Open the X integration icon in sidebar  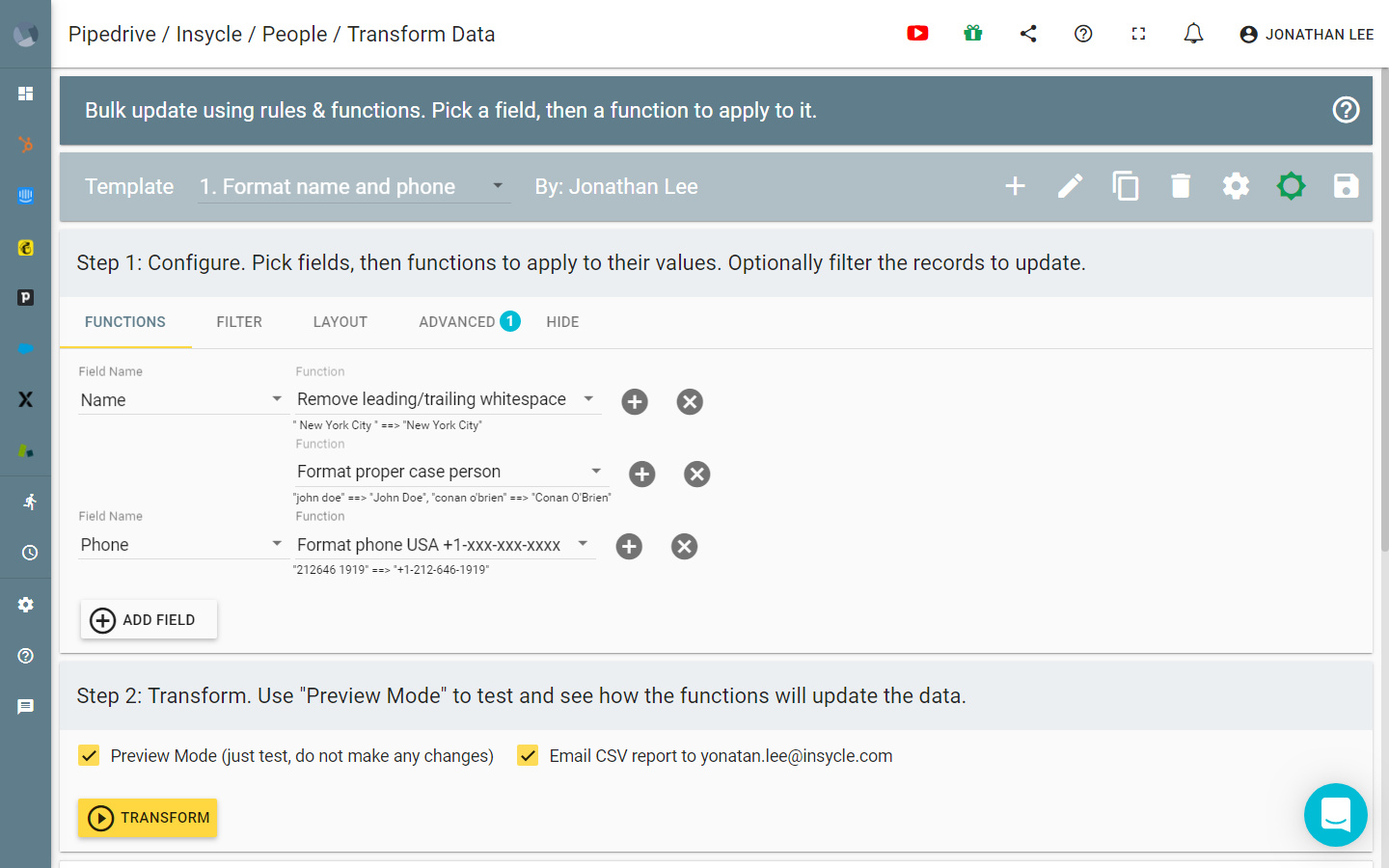tap(26, 399)
